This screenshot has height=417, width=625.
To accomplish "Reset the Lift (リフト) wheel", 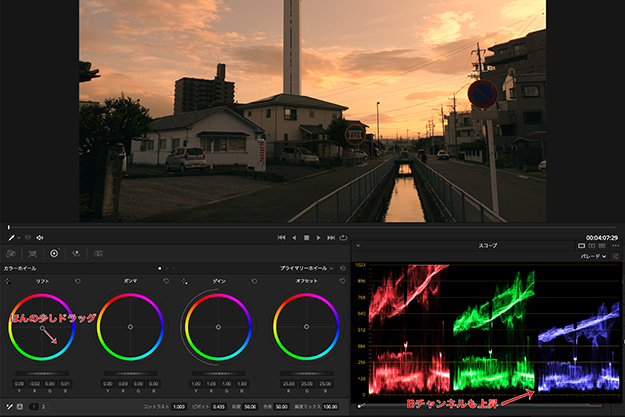I will 78,282.
